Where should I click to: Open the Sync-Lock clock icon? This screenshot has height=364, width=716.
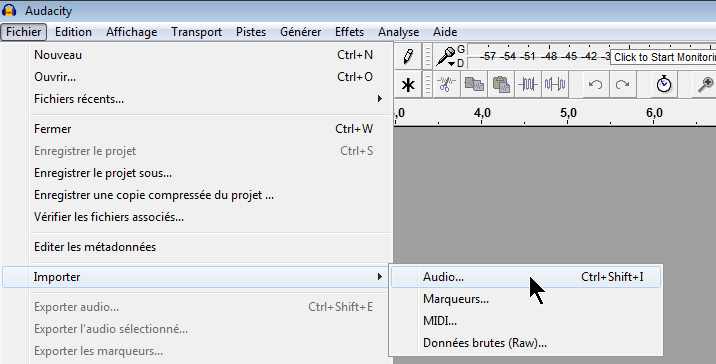664,84
